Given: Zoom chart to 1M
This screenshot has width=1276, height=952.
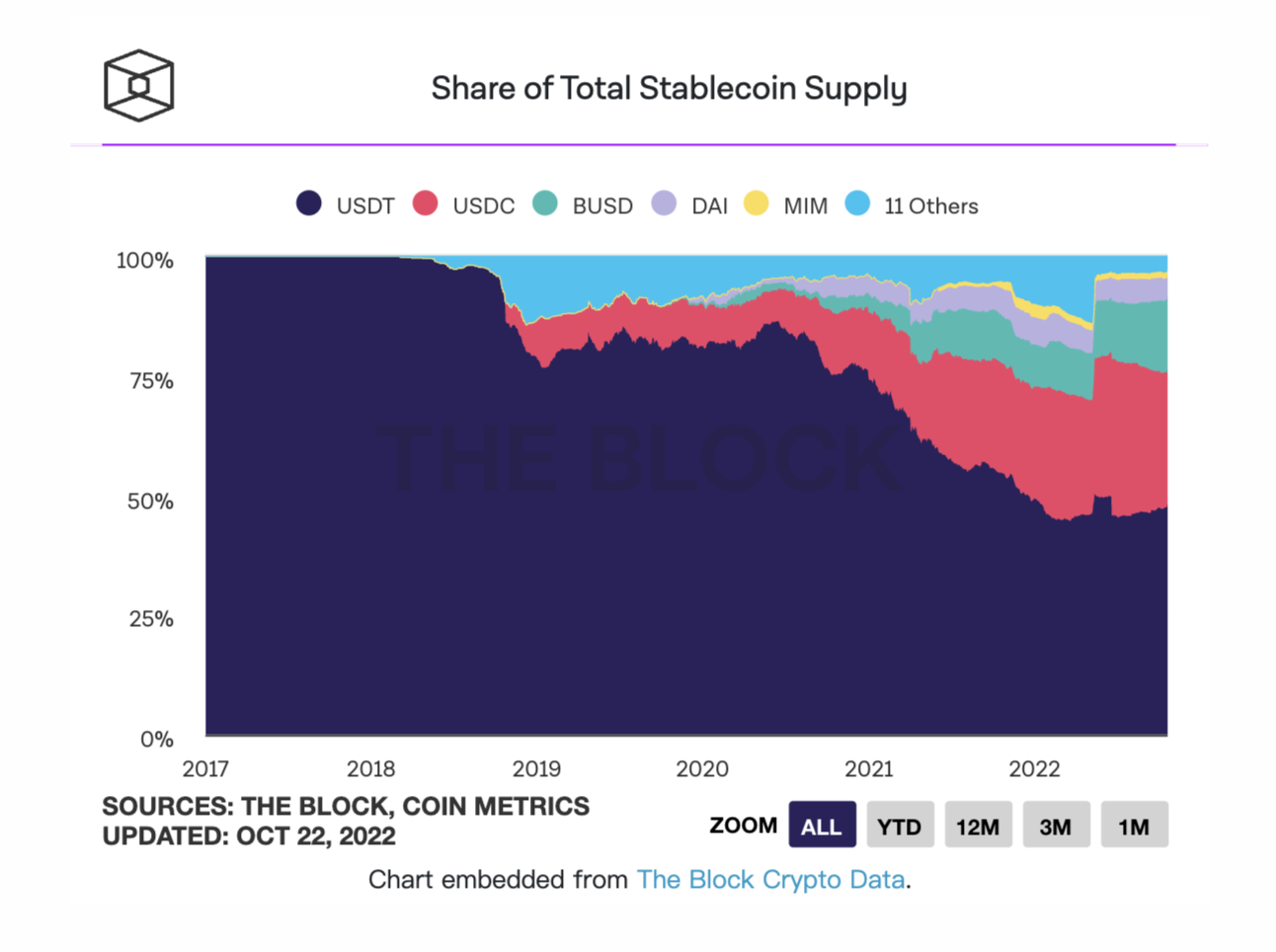Looking at the screenshot, I should click(x=1134, y=826).
